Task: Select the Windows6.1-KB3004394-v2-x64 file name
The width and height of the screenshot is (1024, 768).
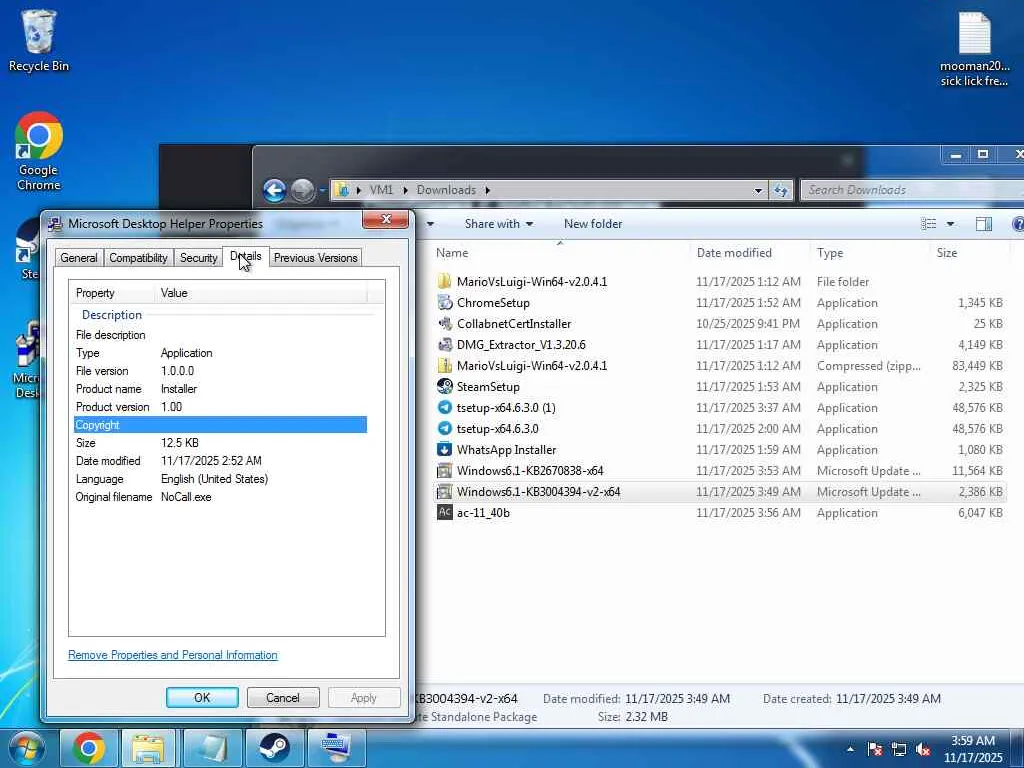Action: click(x=538, y=491)
